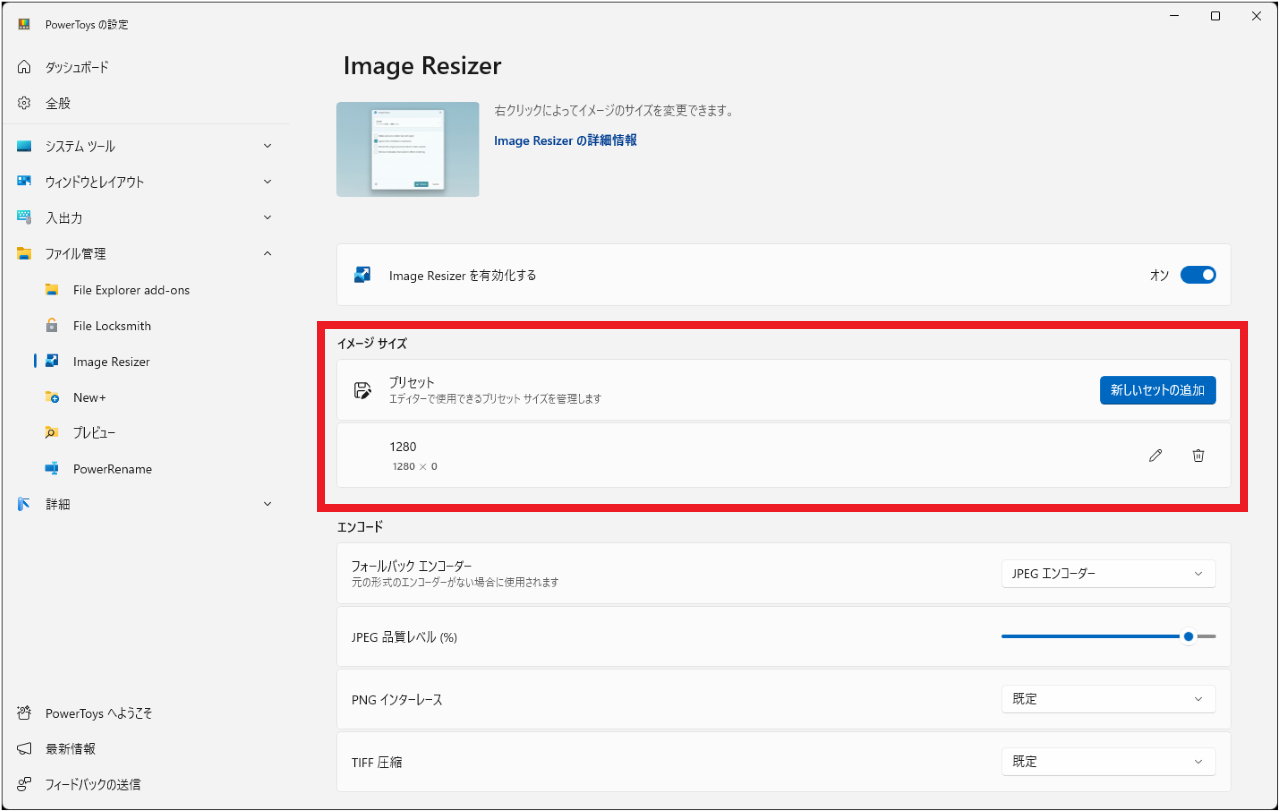Expand the 詳細 section chevron
1280x812 pixels.
(267, 505)
